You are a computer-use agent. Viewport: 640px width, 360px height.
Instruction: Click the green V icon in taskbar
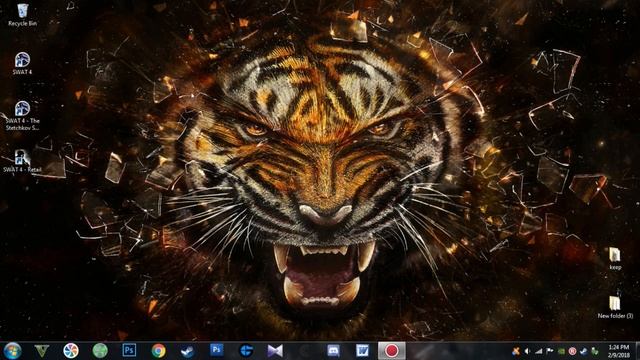(x=41, y=351)
